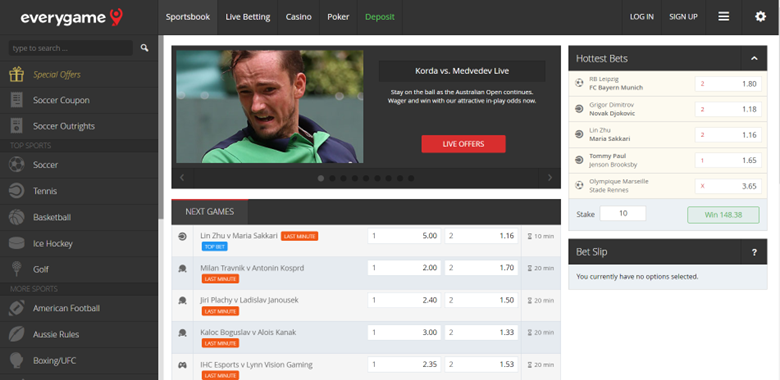Viewport: 780px width, 380px height.
Task: Collapse the Hottest Bets panel
Action: pyautogui.click(x=754, y=59)
